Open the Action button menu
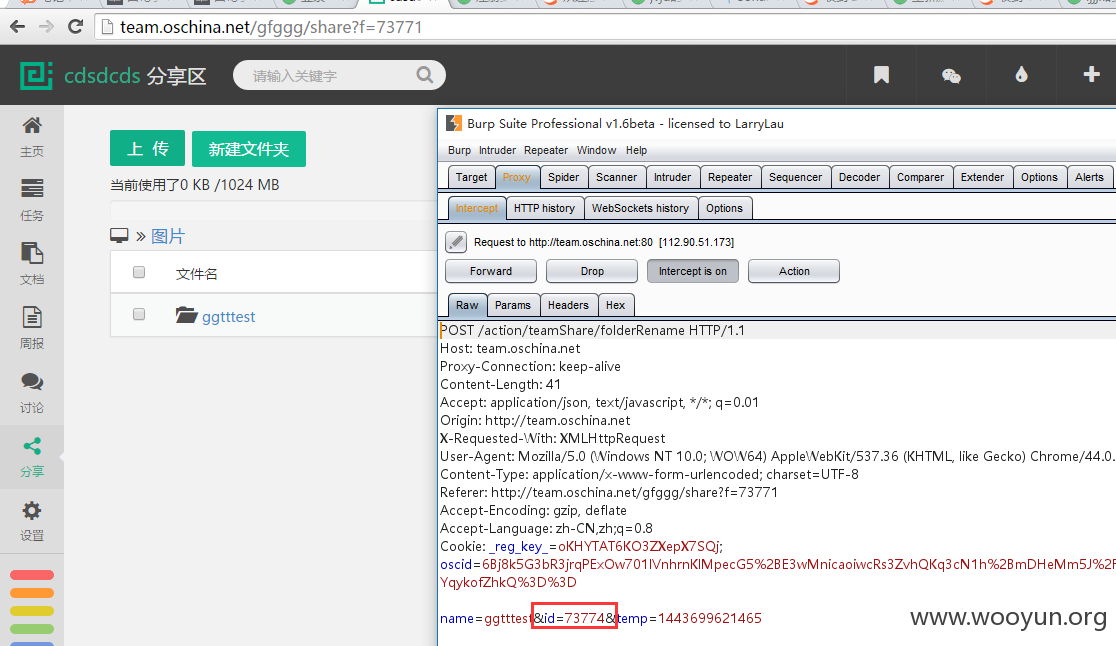The width and height of the screenshot is (1116, 646). tap(794, 271)
